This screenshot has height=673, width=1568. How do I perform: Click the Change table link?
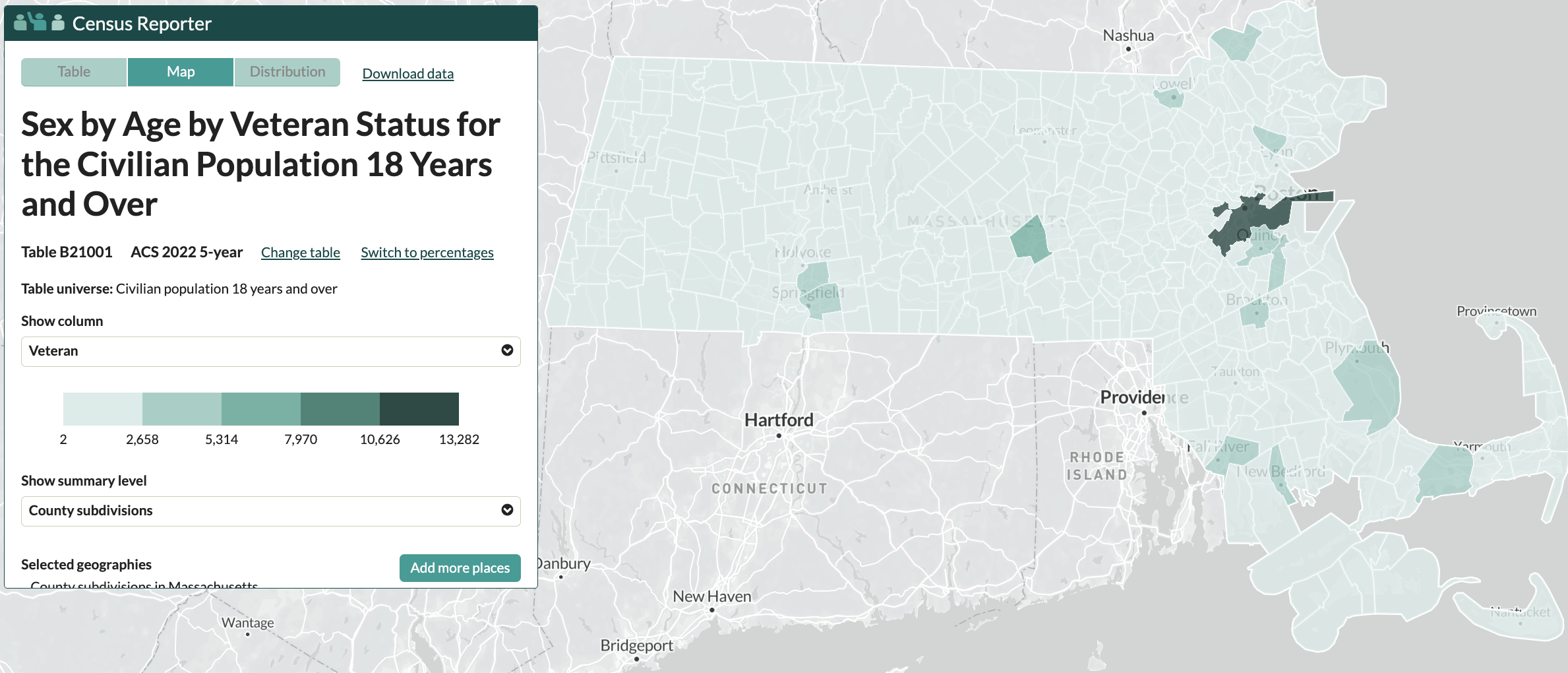coord(301,252)
